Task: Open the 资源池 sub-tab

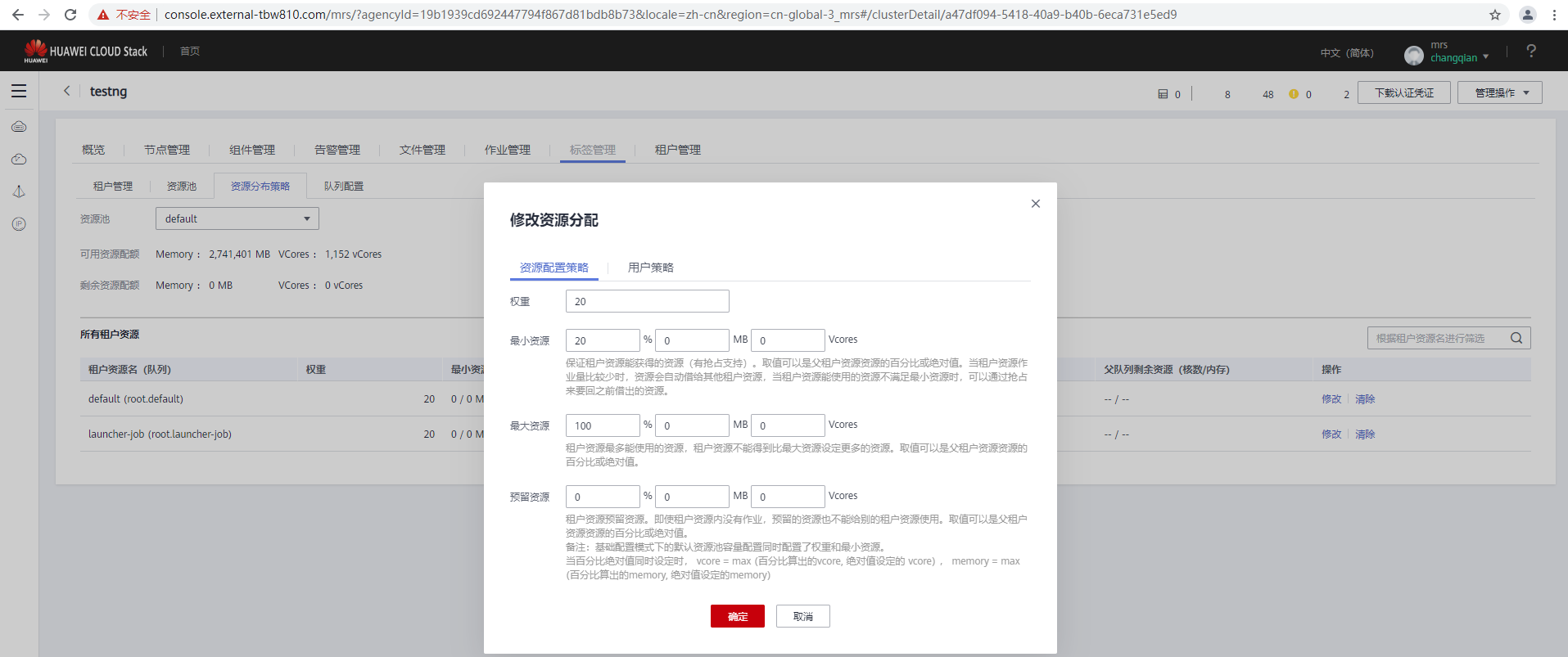Action: (182, 187)
